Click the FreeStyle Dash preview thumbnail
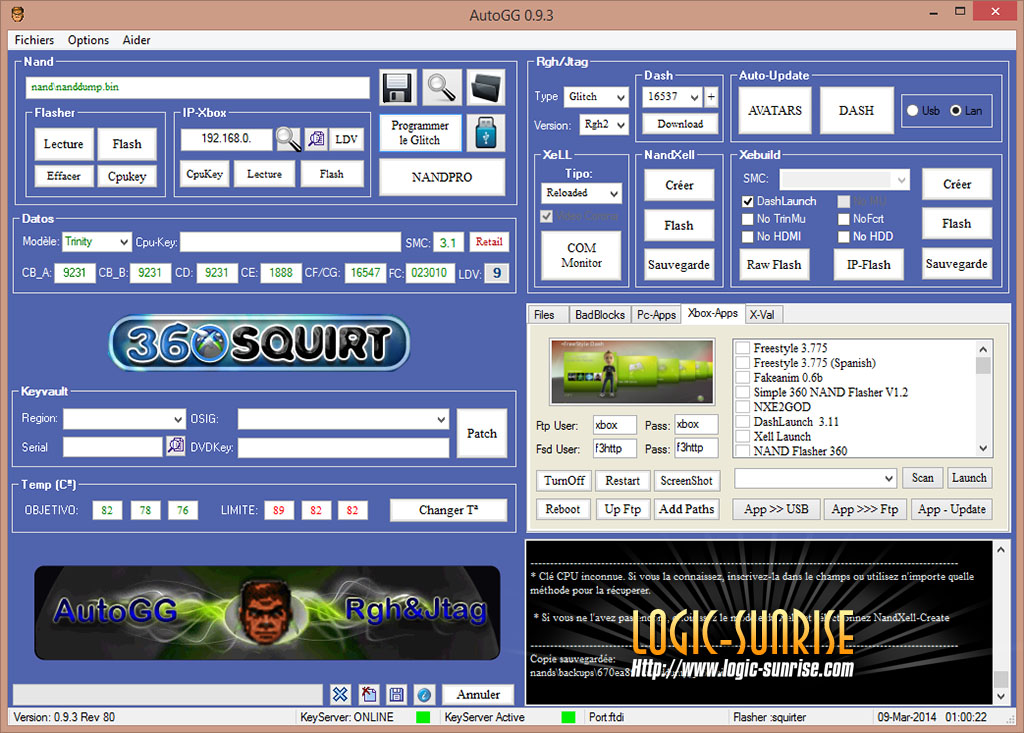1024x733 pixels. 632,372
